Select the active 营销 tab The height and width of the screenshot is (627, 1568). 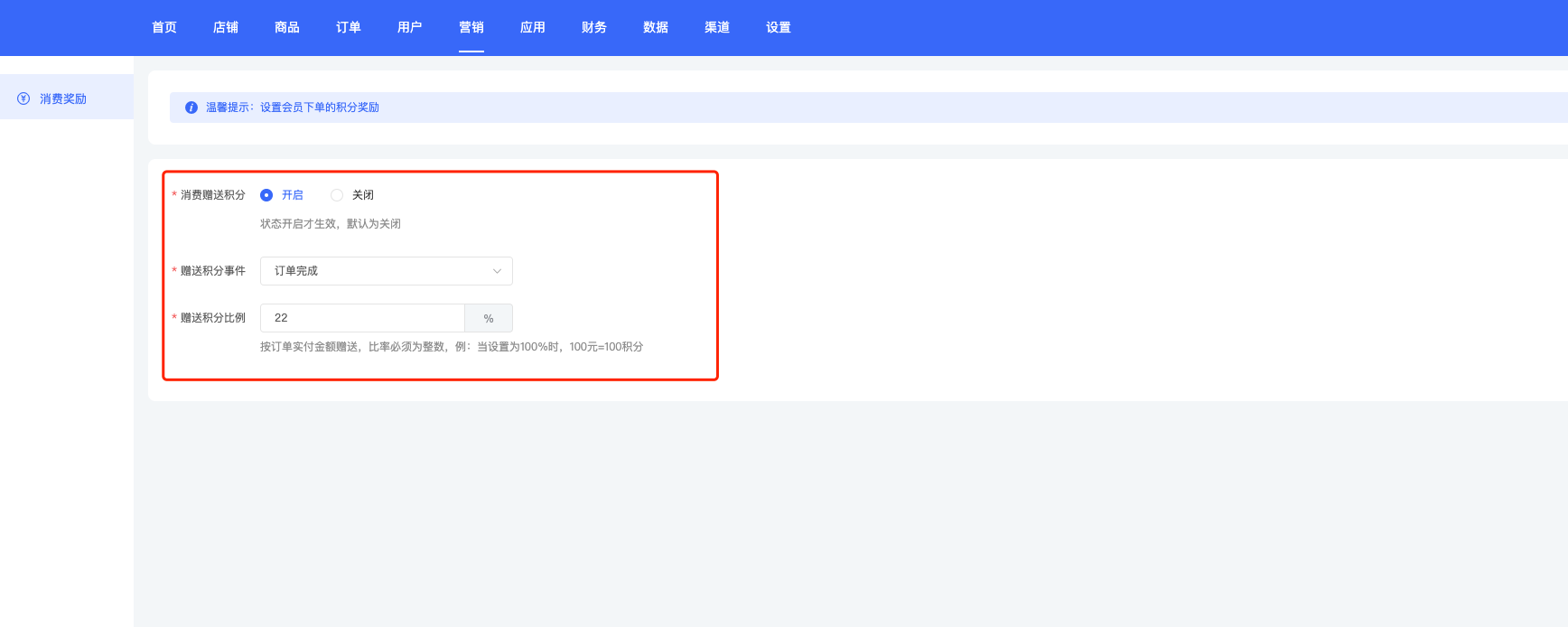pyautogui.click(x=471, y=27)
